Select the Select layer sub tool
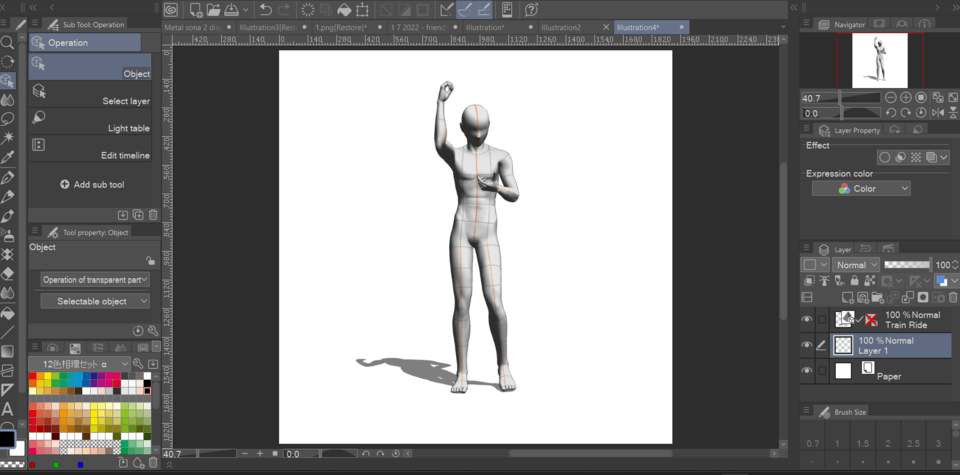The height and width of the screenshot is (475, 960). point(90,94)
